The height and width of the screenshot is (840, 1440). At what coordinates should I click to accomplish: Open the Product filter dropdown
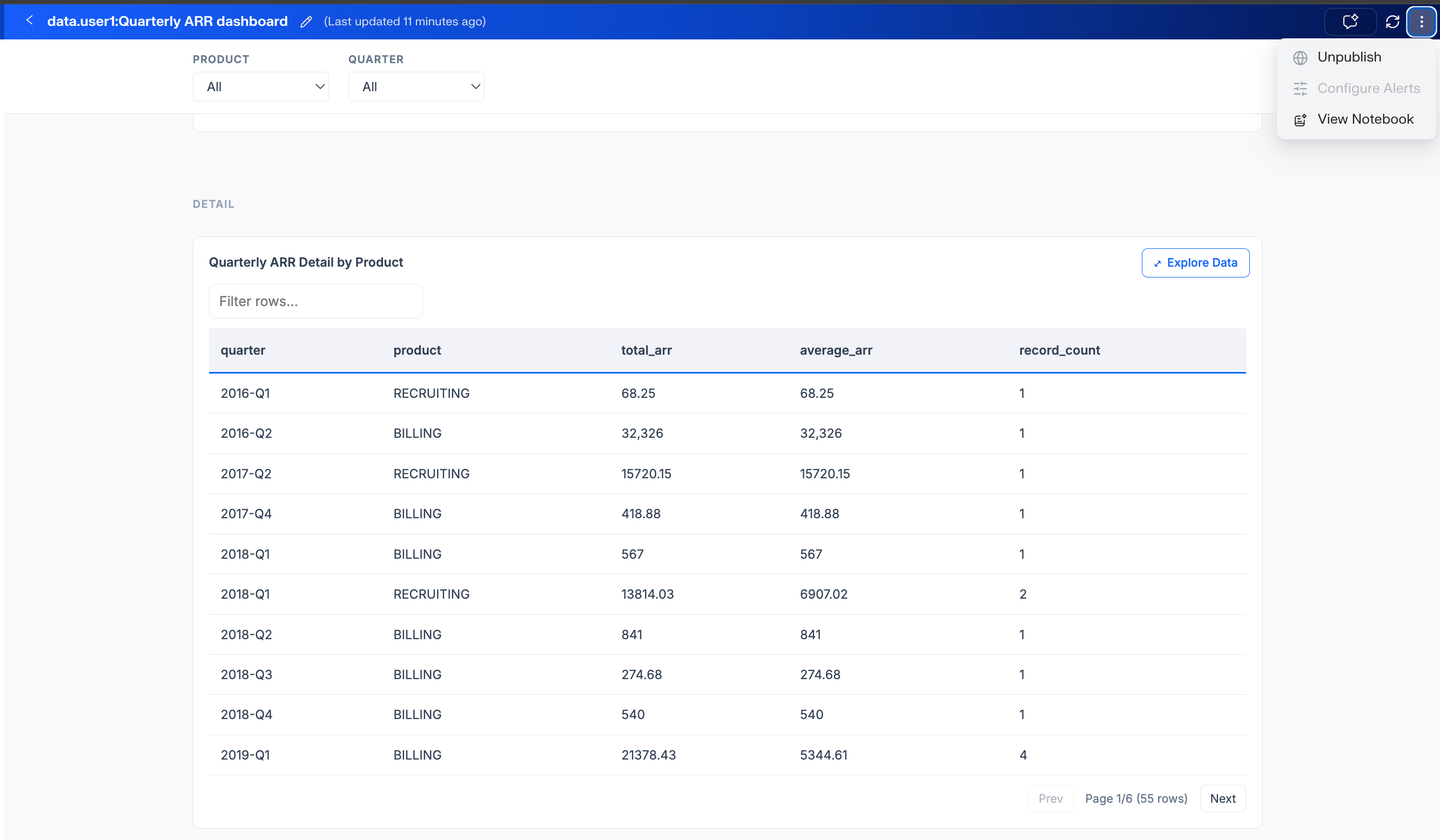[x=260, y=87]
